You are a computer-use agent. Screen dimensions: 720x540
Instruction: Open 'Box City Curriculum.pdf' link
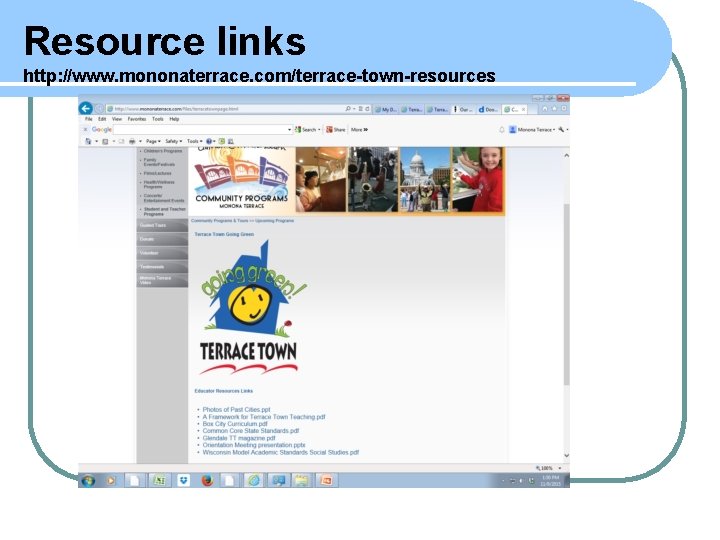click(x=235, y=424)
